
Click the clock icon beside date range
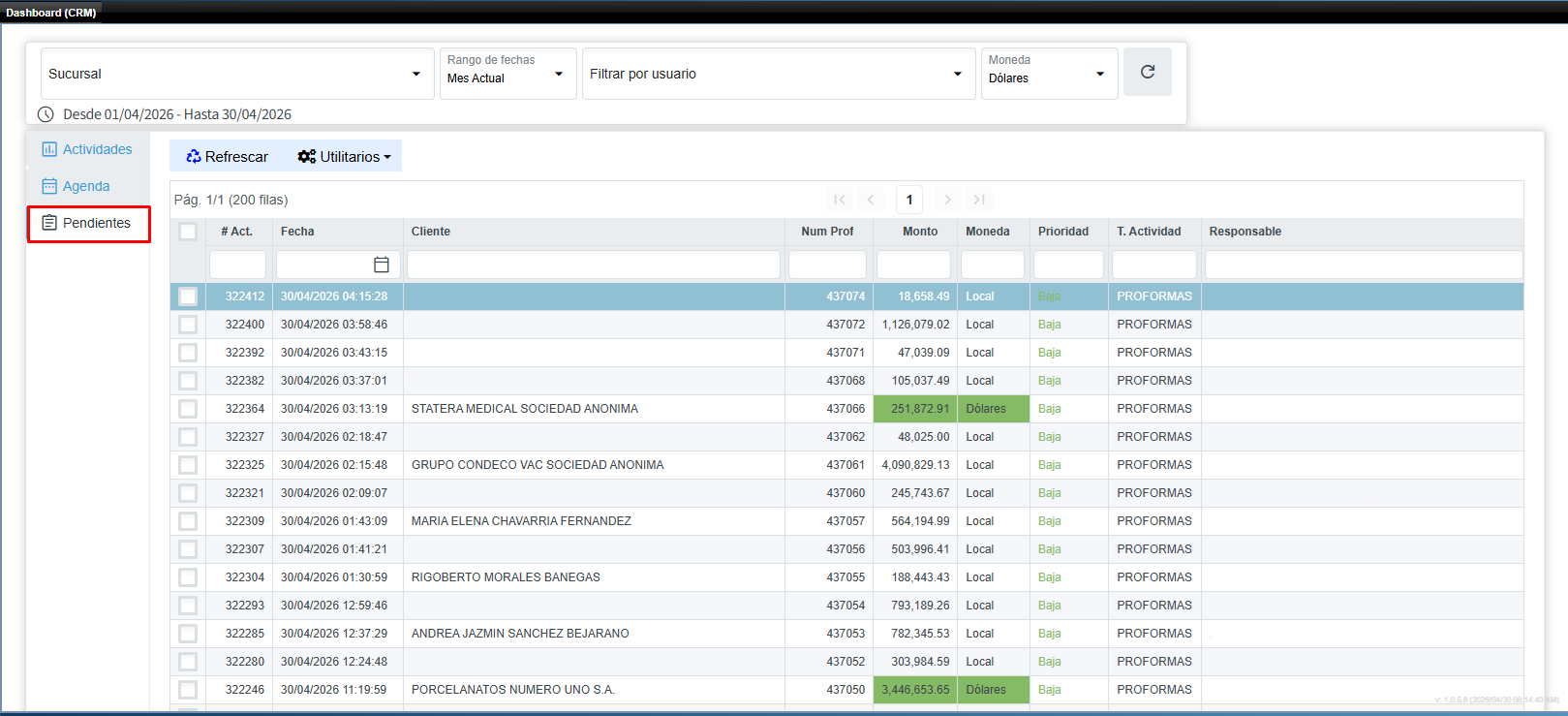click(x=46, y=114)
